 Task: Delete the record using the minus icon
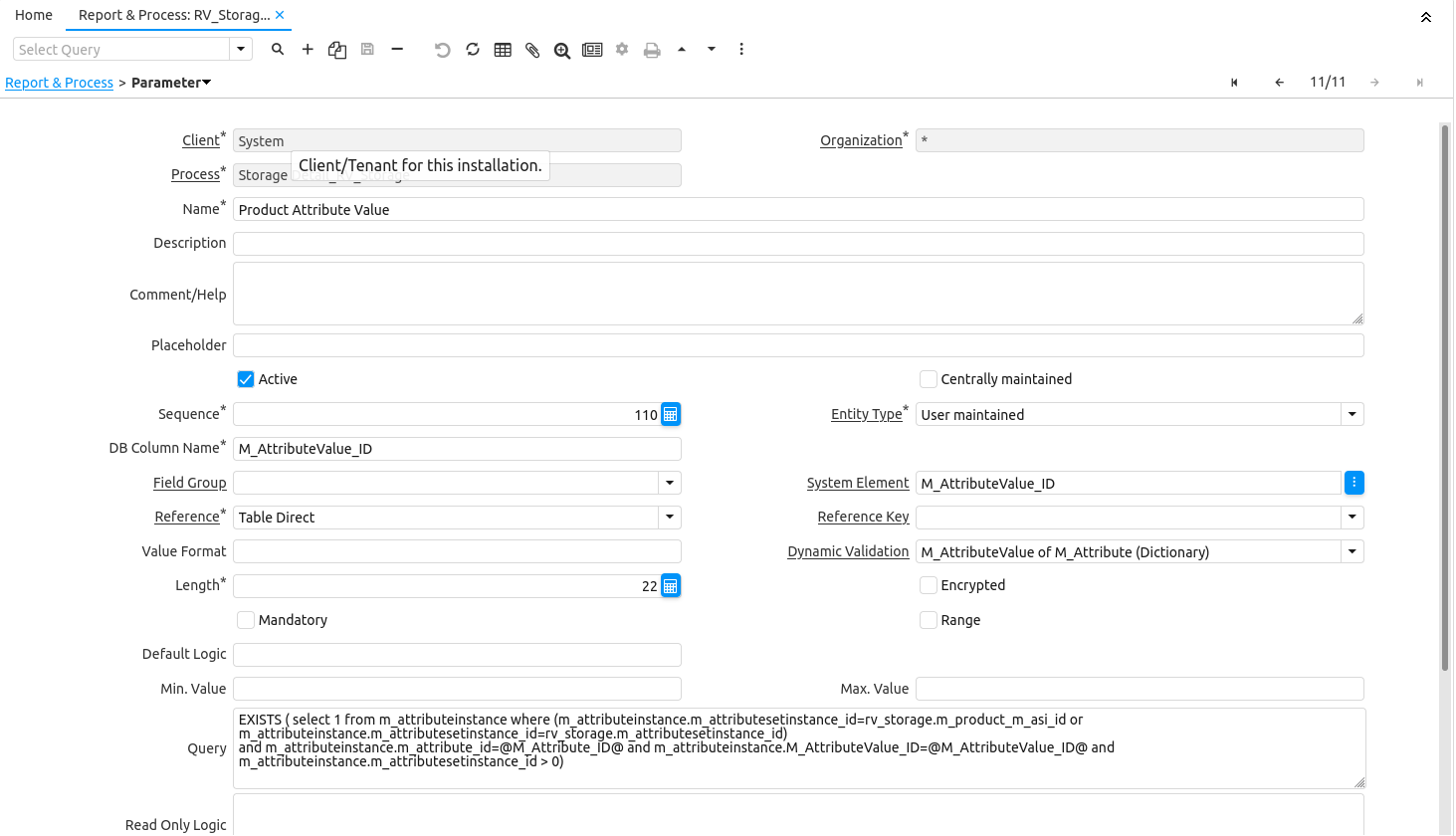click(x=397, y=49)
